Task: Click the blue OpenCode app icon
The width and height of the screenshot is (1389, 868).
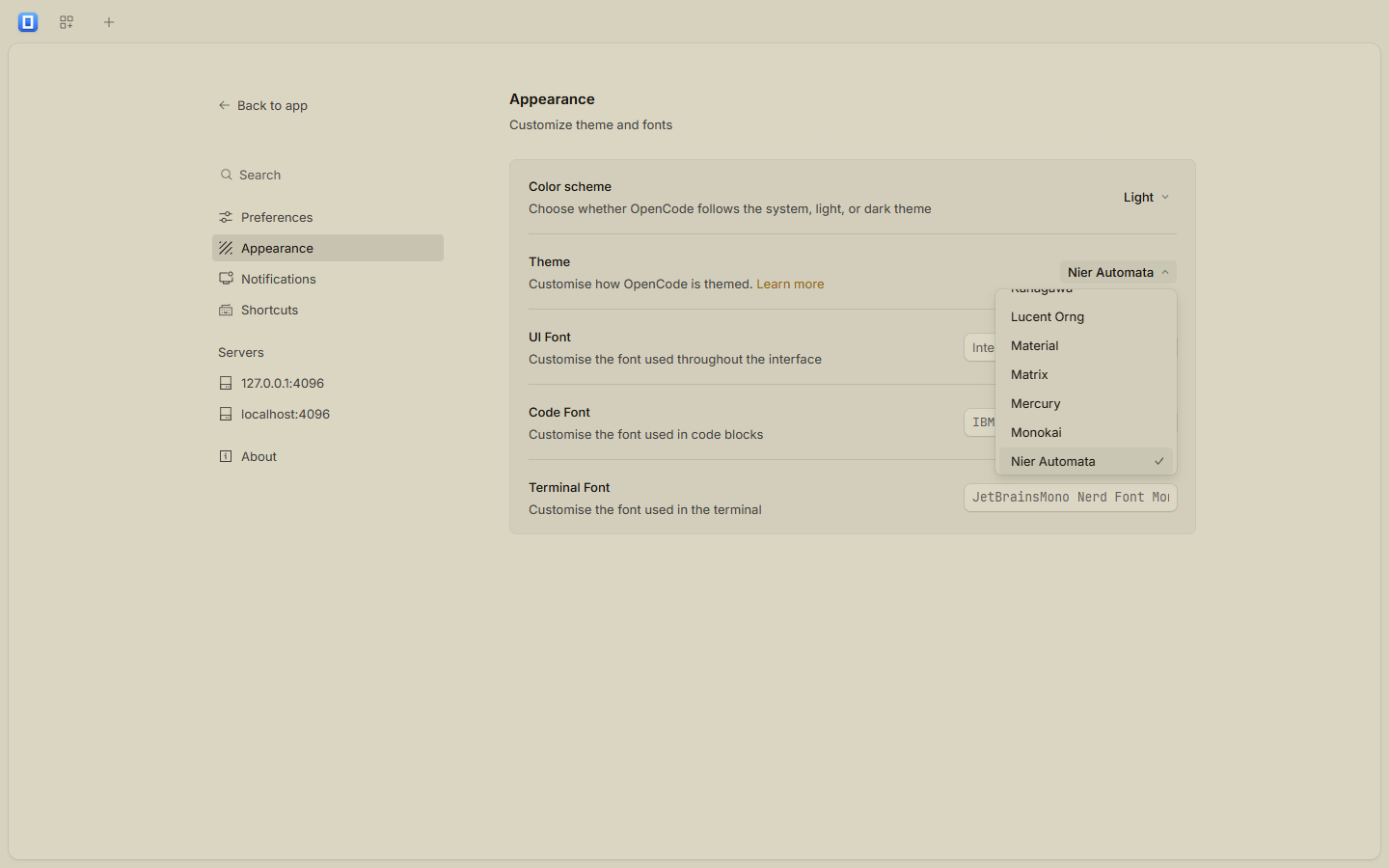Action: click(28, 22)
